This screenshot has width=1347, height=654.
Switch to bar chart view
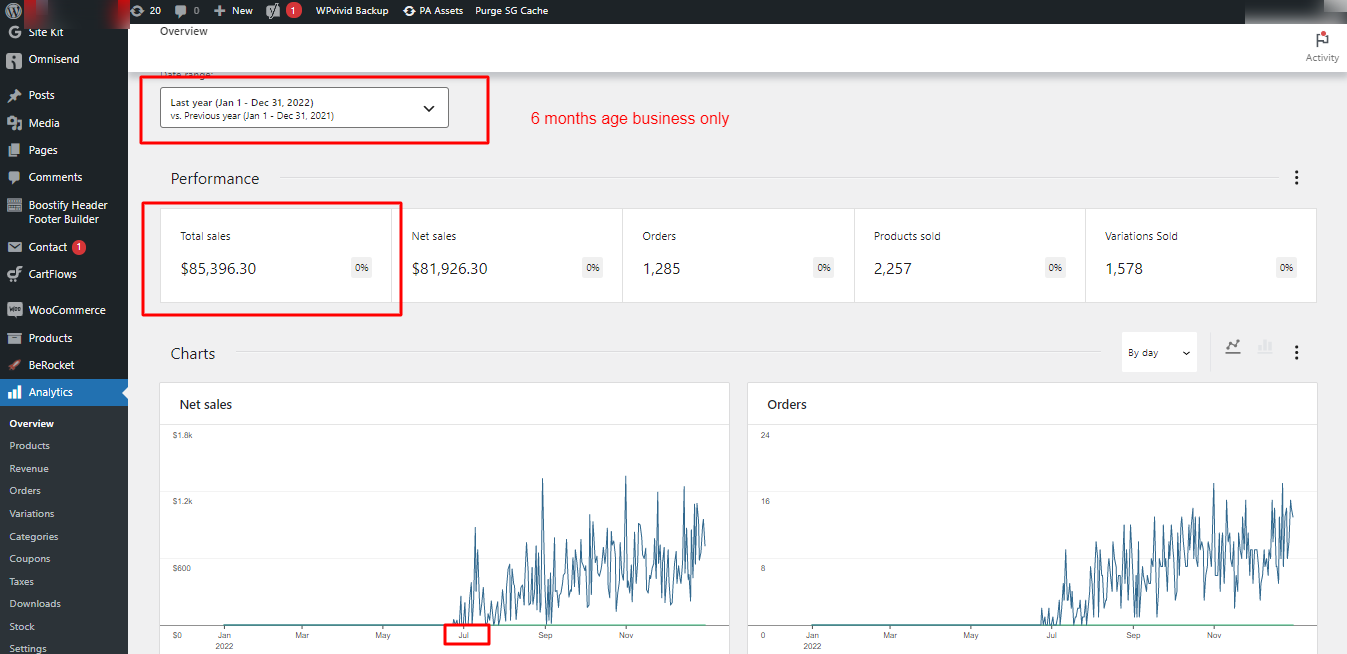tap(1265, 347)
